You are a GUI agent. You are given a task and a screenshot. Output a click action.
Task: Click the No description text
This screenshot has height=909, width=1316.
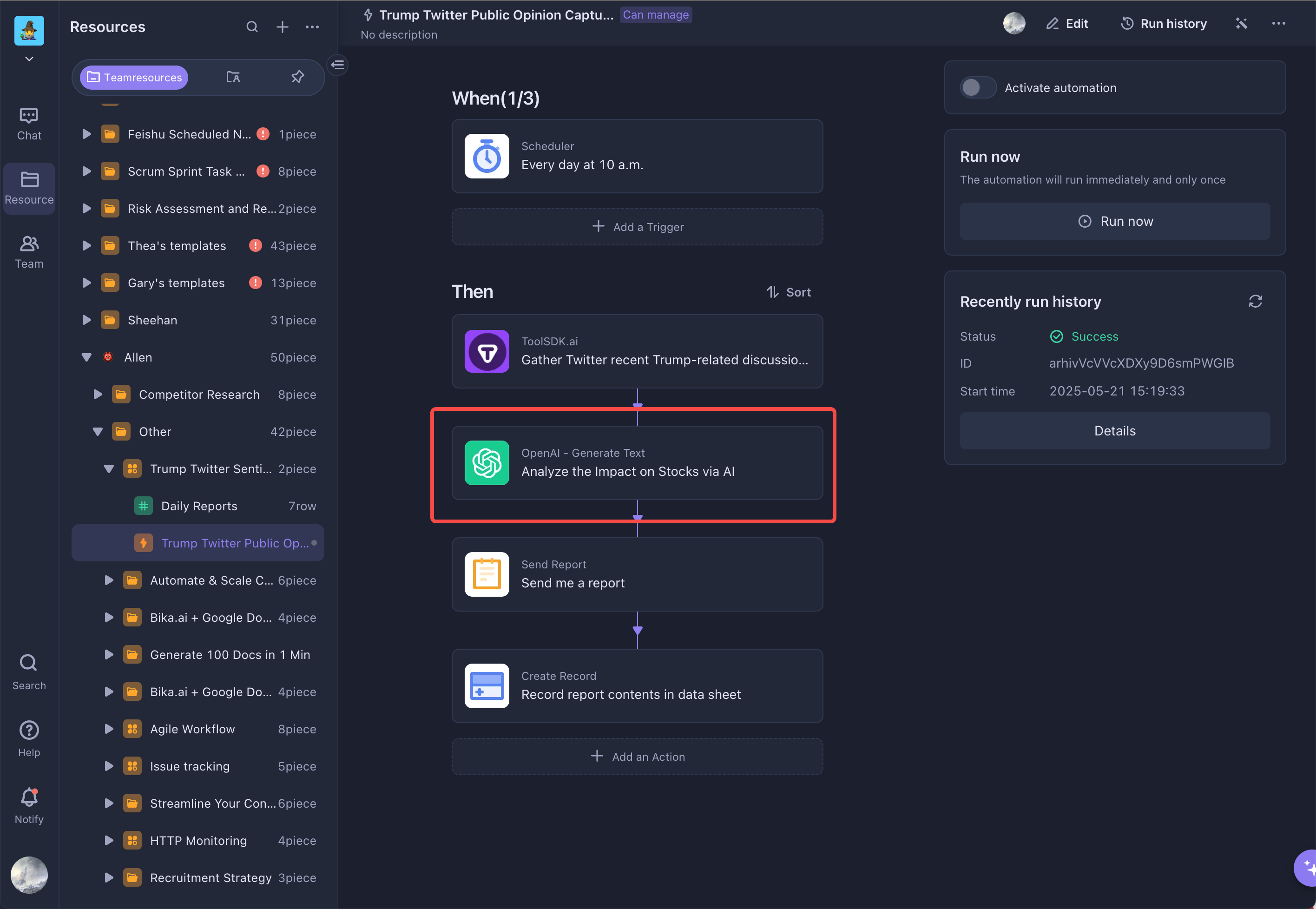399,35
